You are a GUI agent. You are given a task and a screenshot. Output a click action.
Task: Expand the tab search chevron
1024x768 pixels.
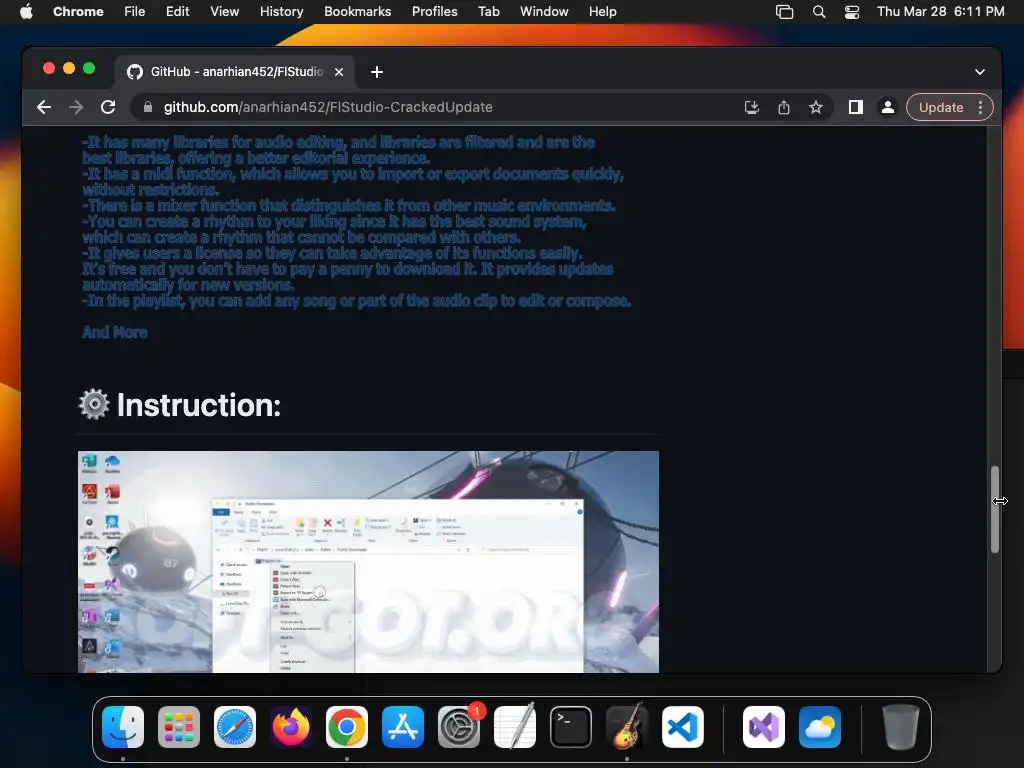(980, 72)
